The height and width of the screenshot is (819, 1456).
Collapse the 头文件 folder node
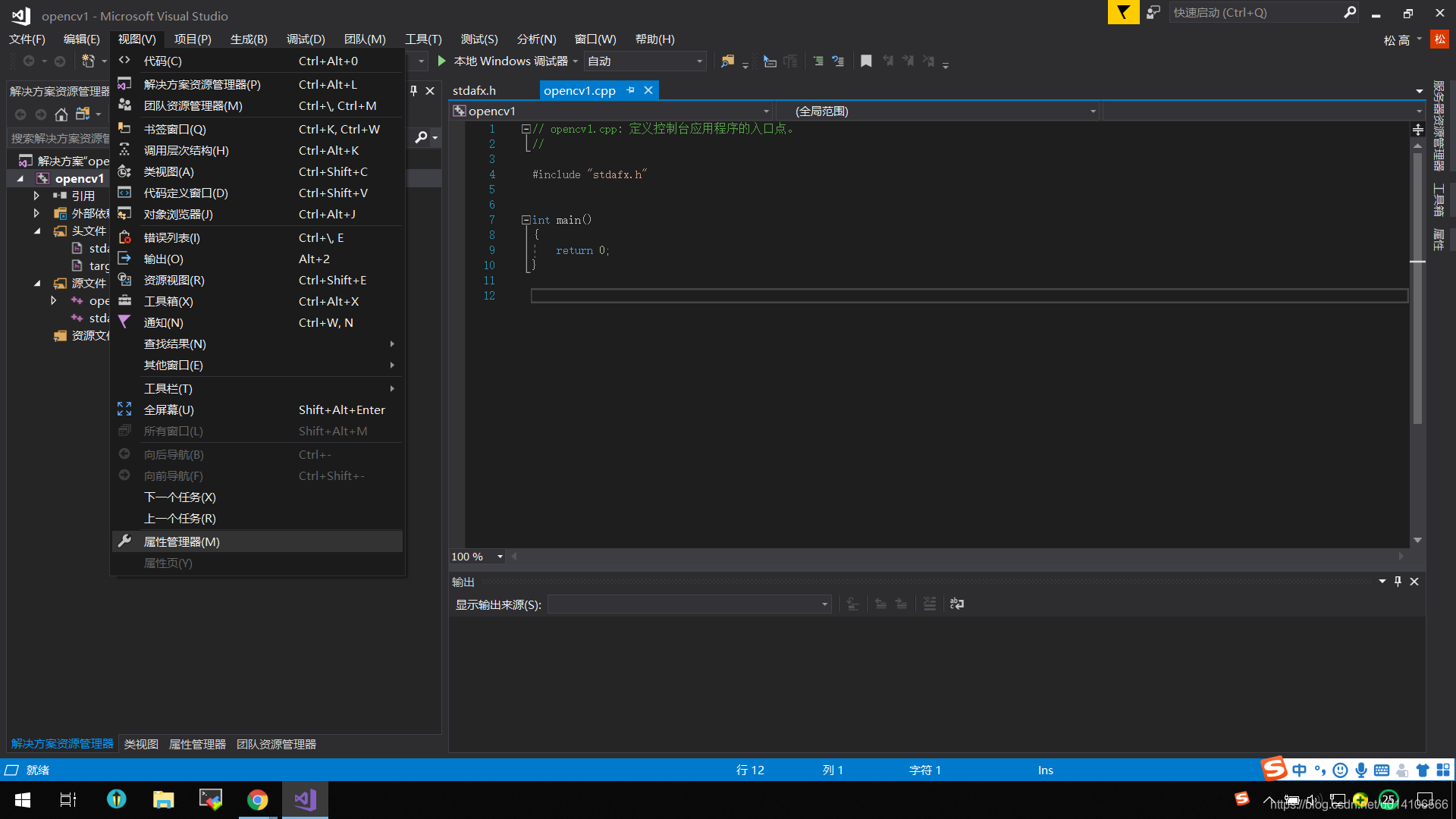[x=37, y=231]
